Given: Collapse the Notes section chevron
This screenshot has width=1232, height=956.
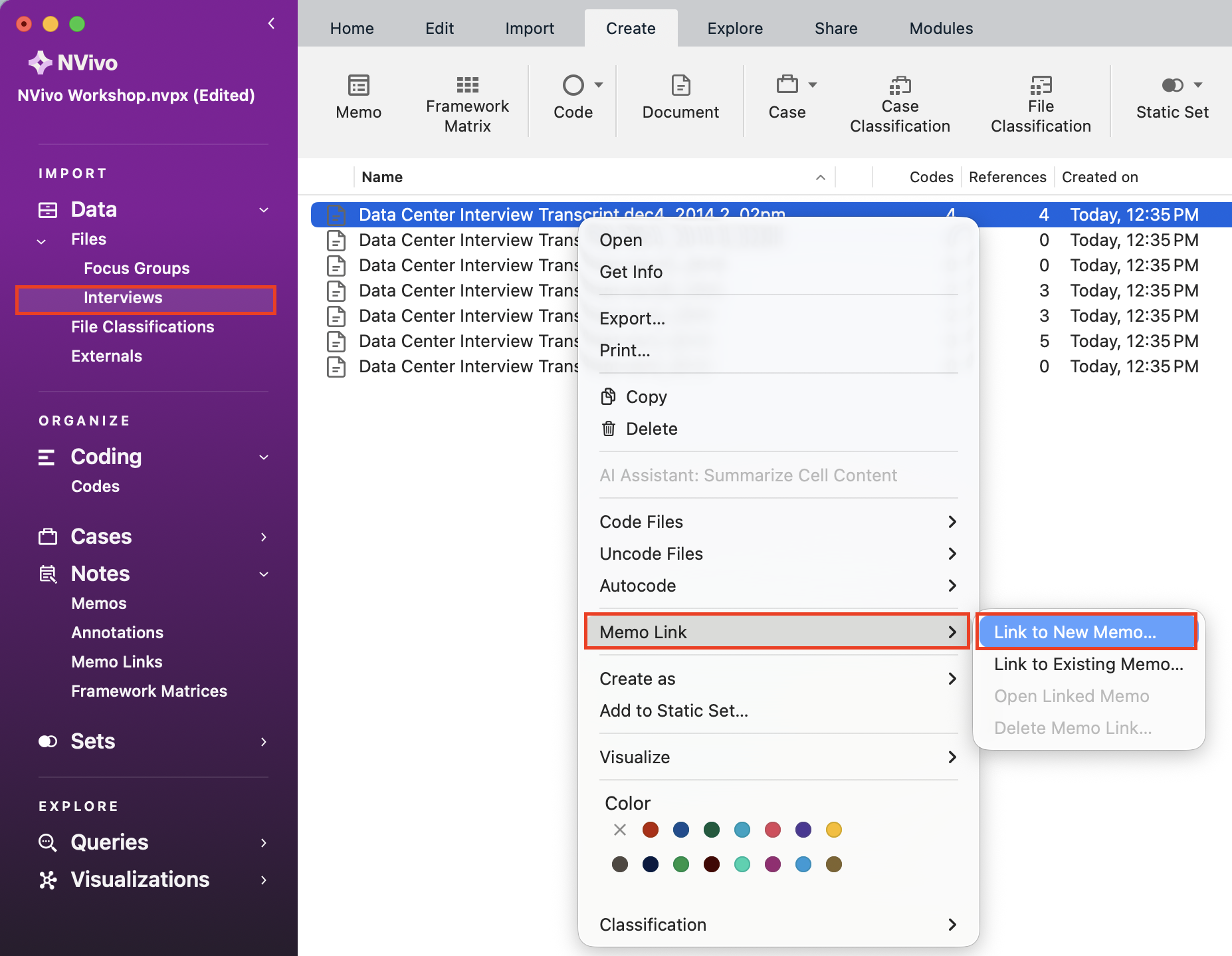Looking at the screenshot, I should click(x=264, y=574).
